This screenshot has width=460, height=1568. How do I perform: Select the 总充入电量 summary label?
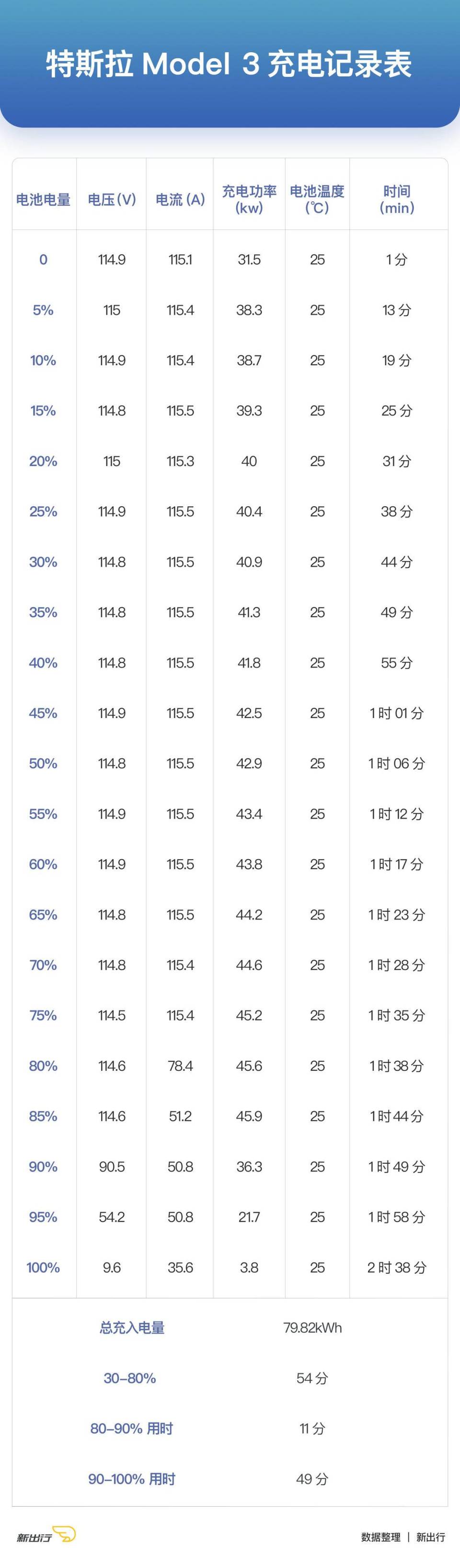tap(132, 1328)
